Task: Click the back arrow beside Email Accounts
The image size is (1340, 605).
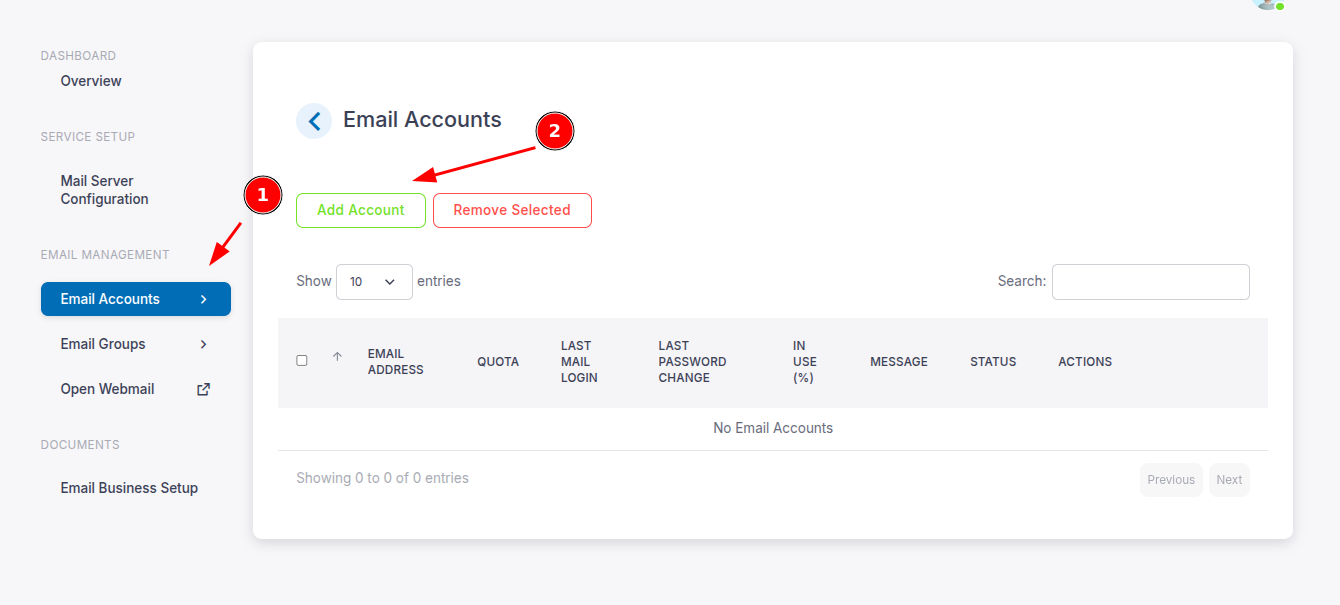Action: pos(314,121)
